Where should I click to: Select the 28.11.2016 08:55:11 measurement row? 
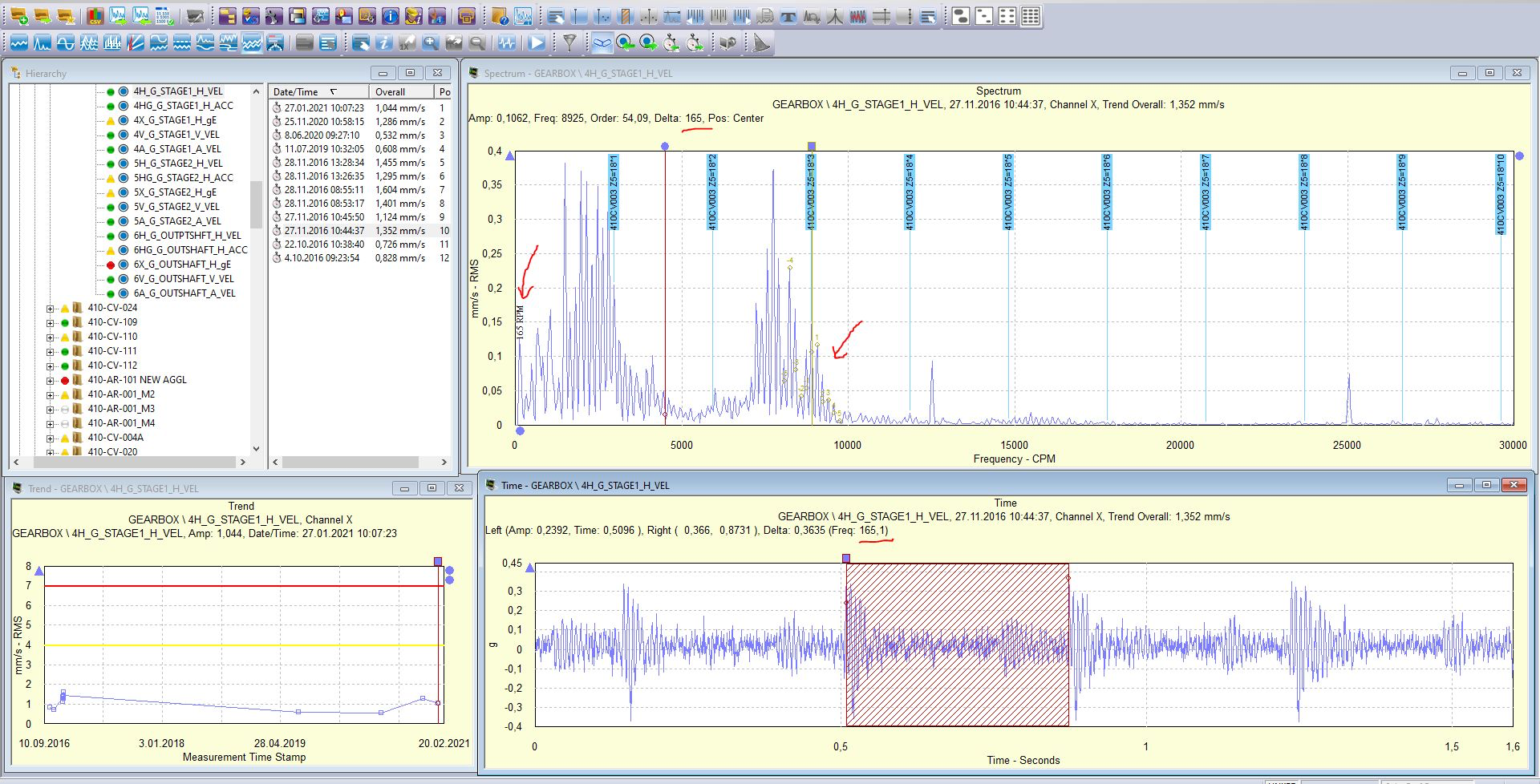[360, 190]
